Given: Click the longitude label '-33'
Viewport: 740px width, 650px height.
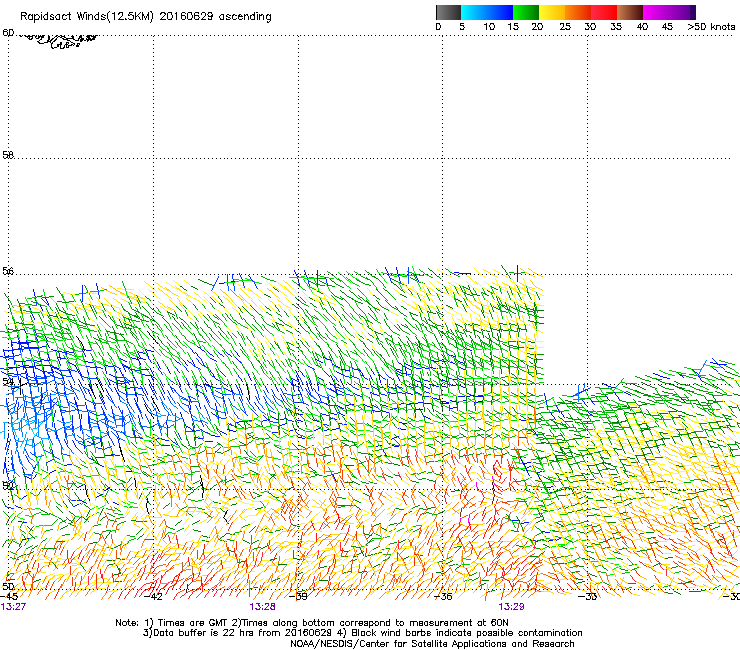Looking at the screenshot, I should tap(588, 596).
